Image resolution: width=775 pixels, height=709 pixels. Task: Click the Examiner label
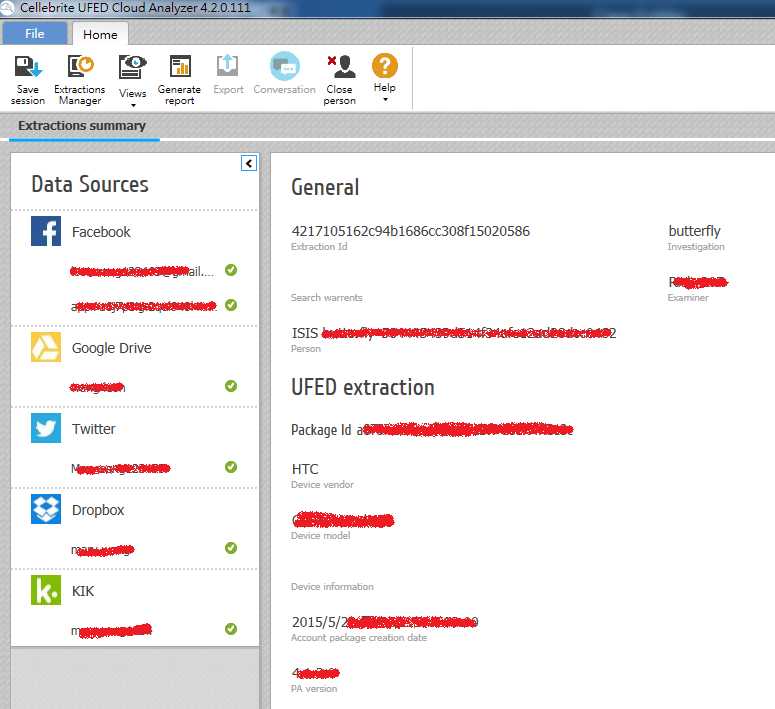pyautogui.click(x=688, y=298)
